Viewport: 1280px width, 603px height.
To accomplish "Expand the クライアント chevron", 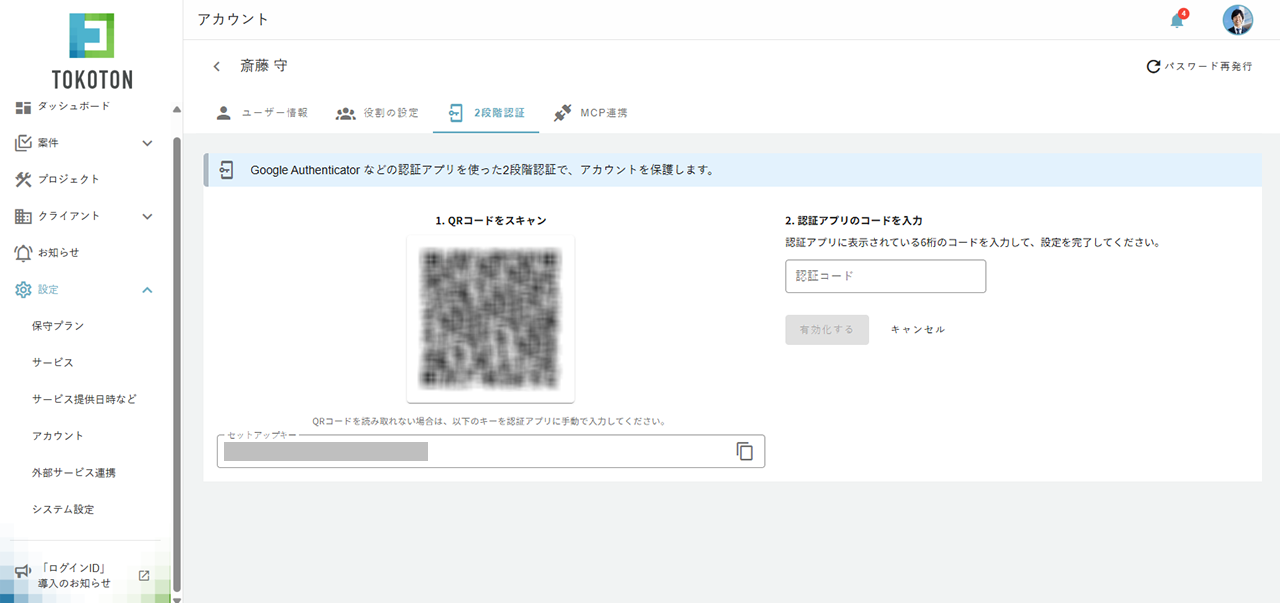I will click(x=147, y=216).
